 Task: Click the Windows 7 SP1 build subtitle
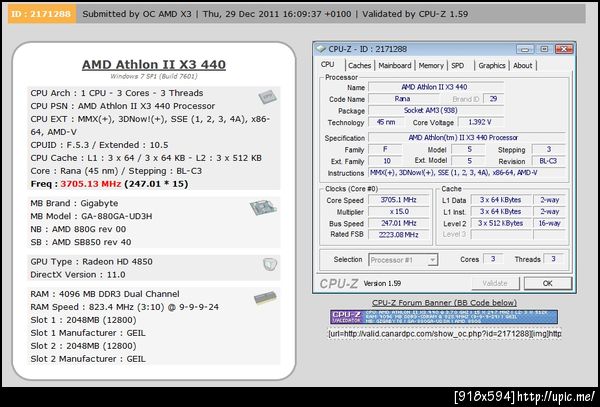pos(154,76)
